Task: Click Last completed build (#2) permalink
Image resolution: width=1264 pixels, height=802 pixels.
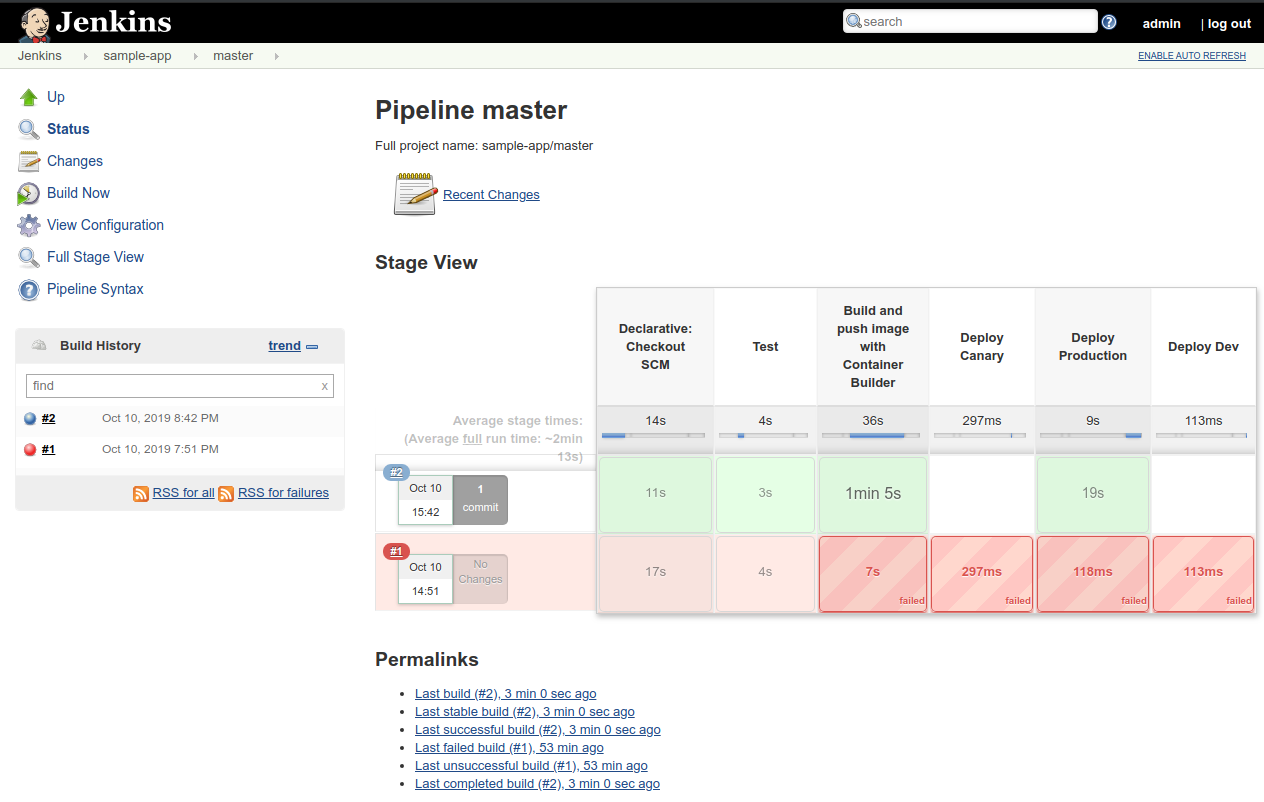Action: (537, 784)
